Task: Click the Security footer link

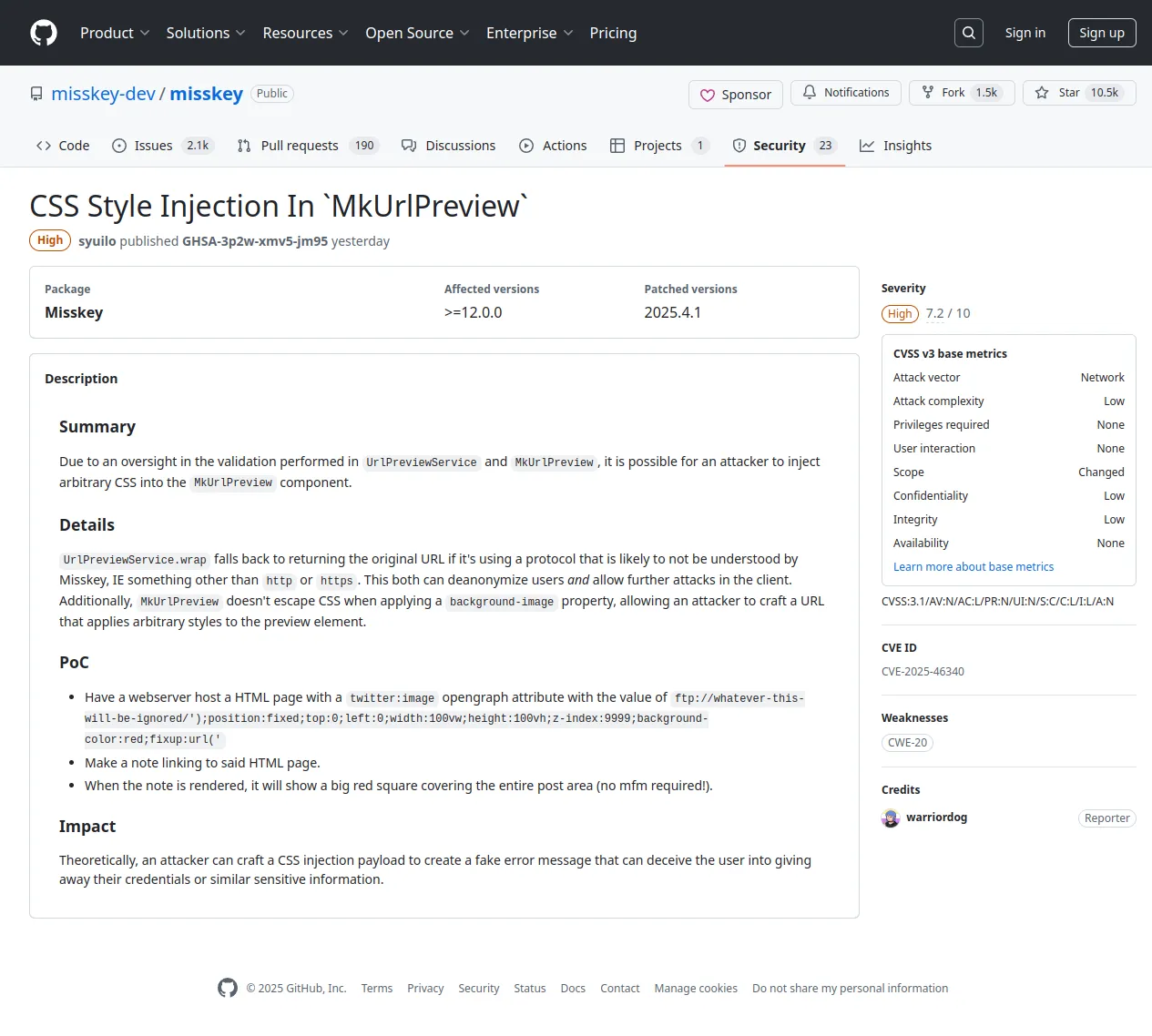Action: pos(479,988)
